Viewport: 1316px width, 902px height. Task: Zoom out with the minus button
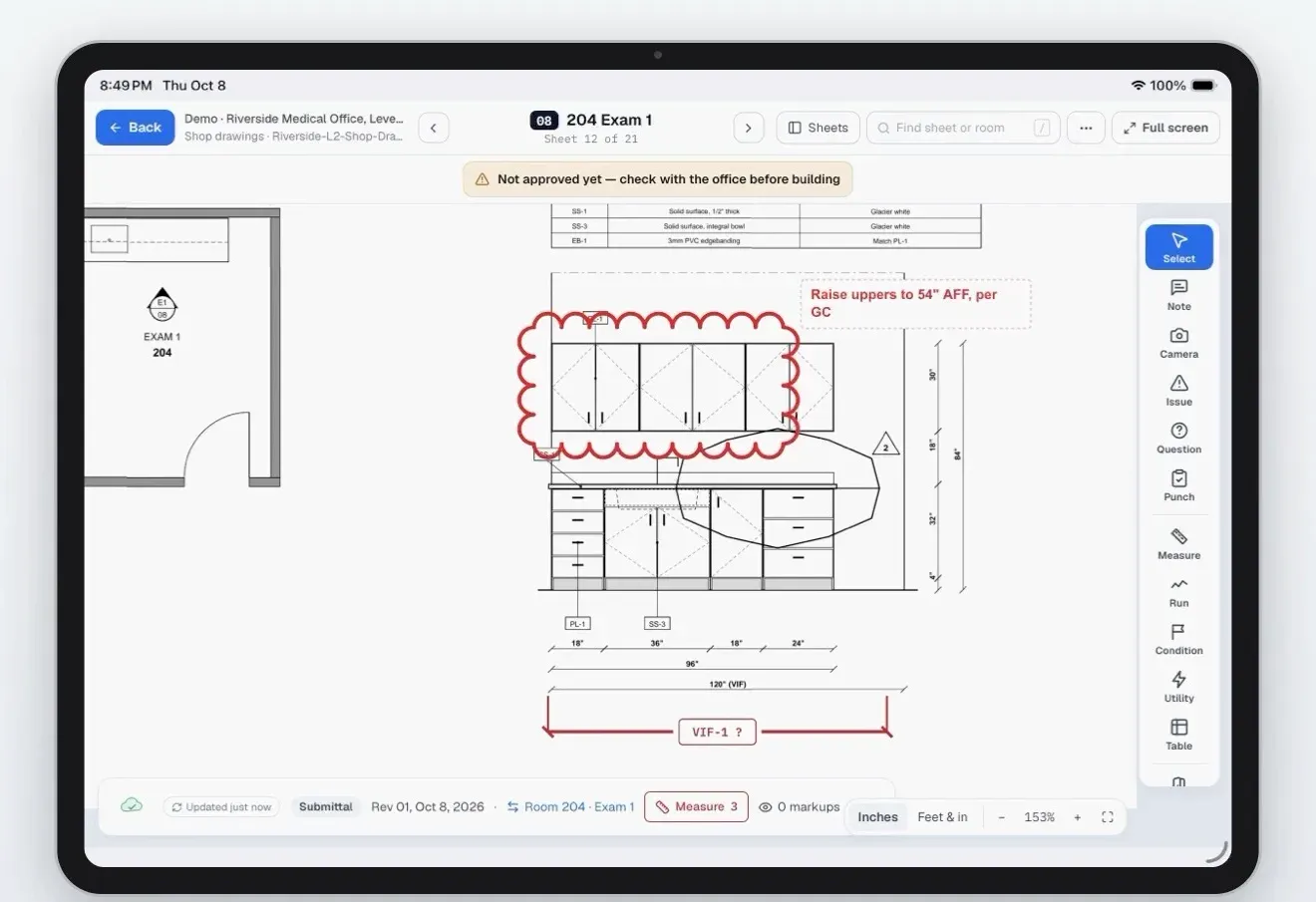tap(1001, 817)
